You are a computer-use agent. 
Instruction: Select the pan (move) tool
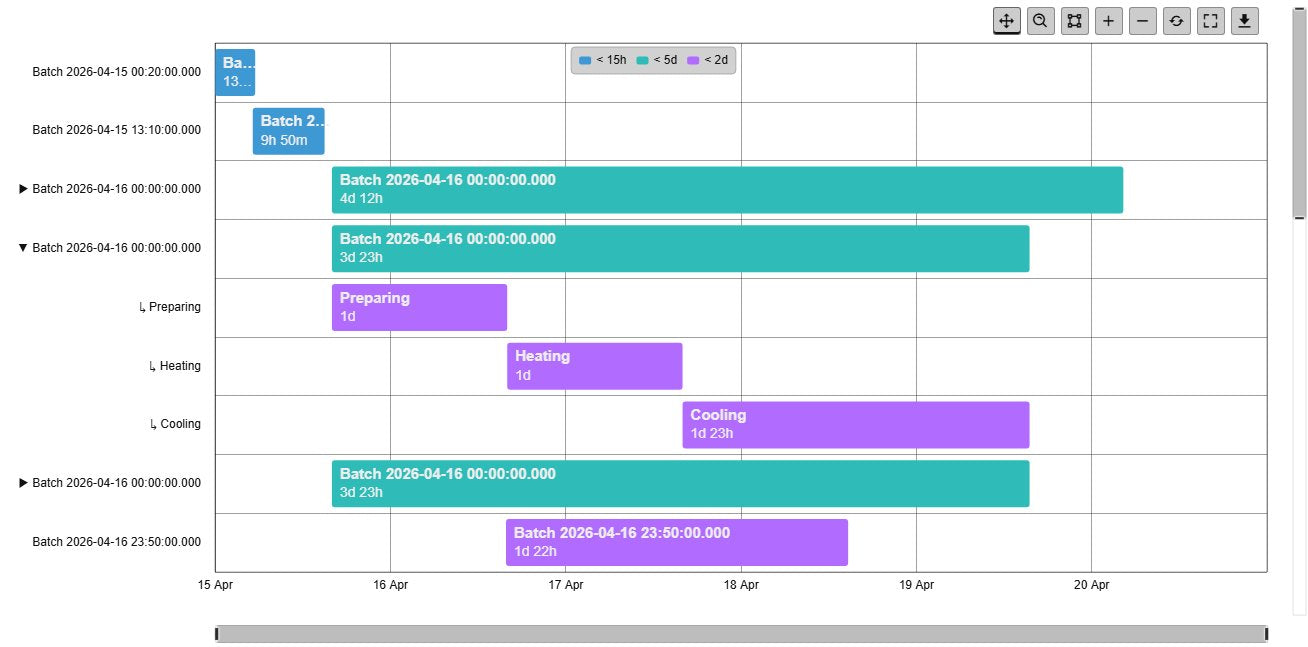click(x=1007, y=21)
